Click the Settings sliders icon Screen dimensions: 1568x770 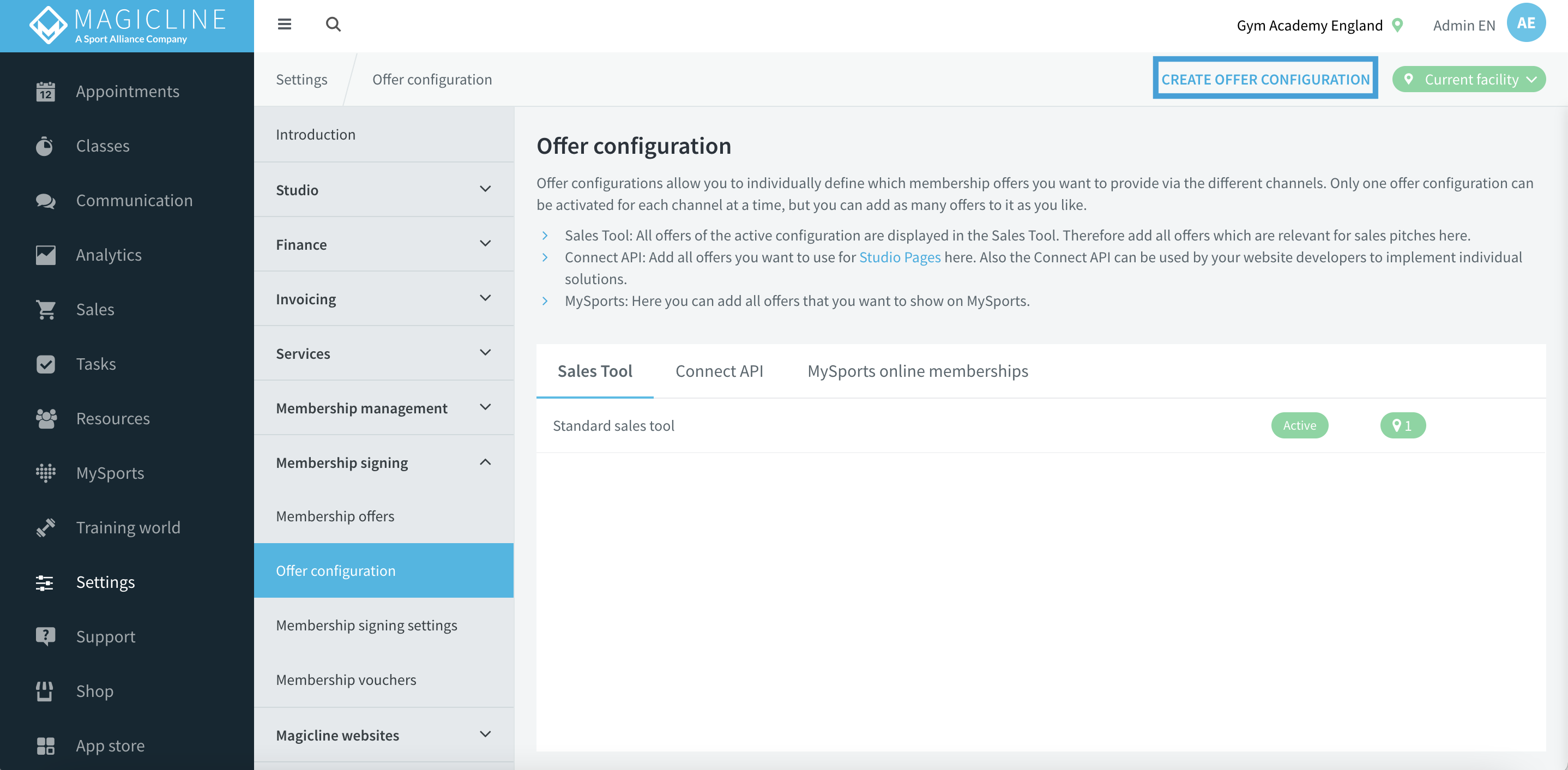(45, 582)
